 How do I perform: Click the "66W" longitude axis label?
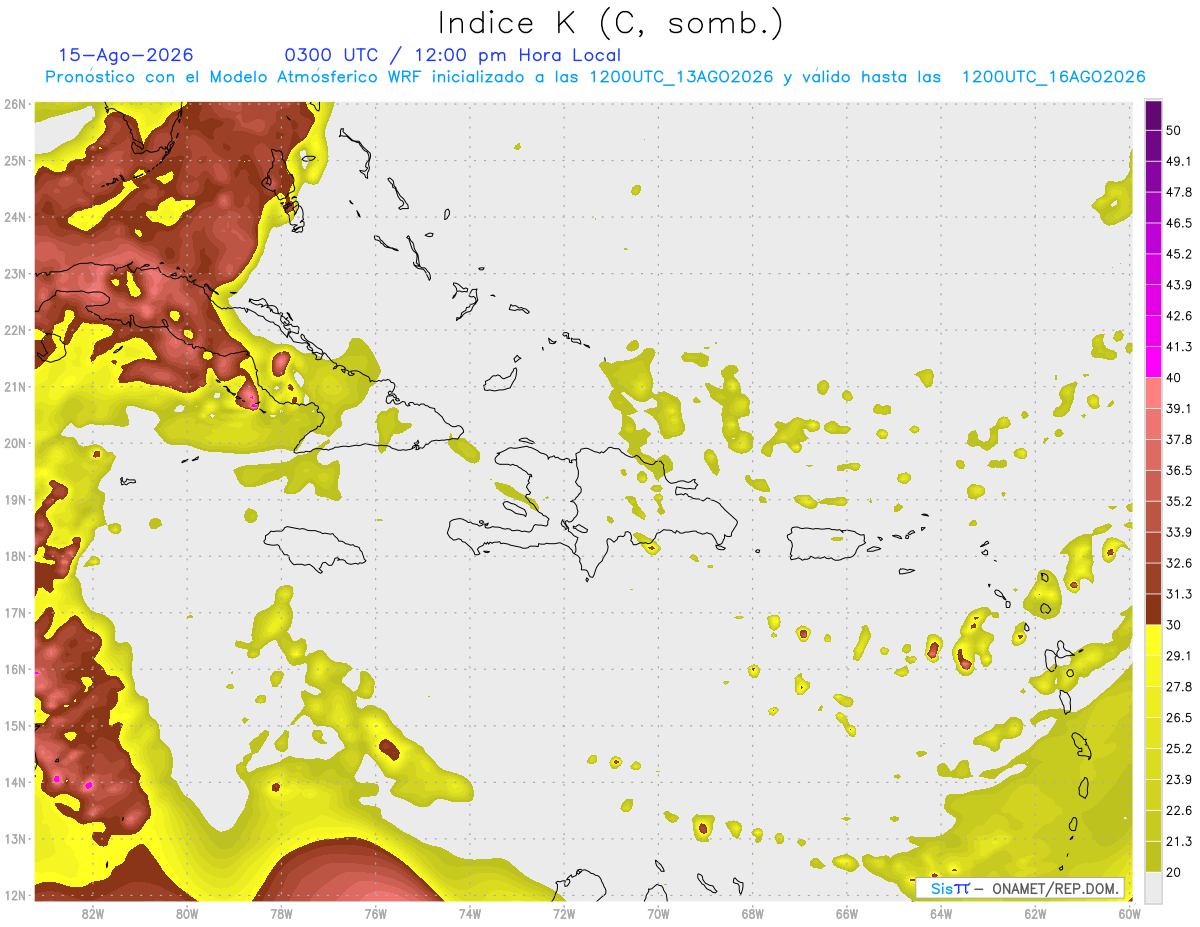(846, 913)
